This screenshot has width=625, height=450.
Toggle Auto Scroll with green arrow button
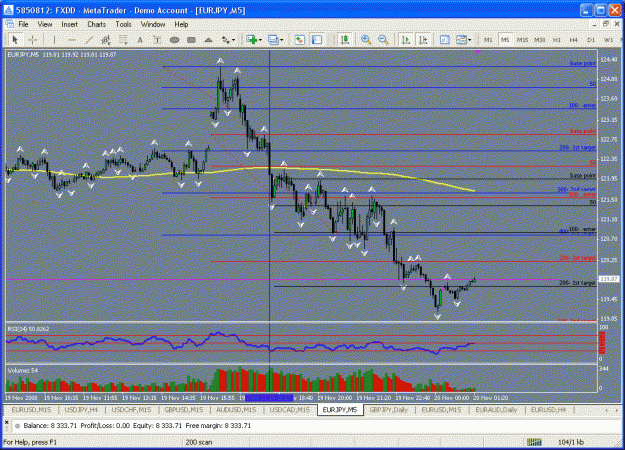tap(406, 39)
